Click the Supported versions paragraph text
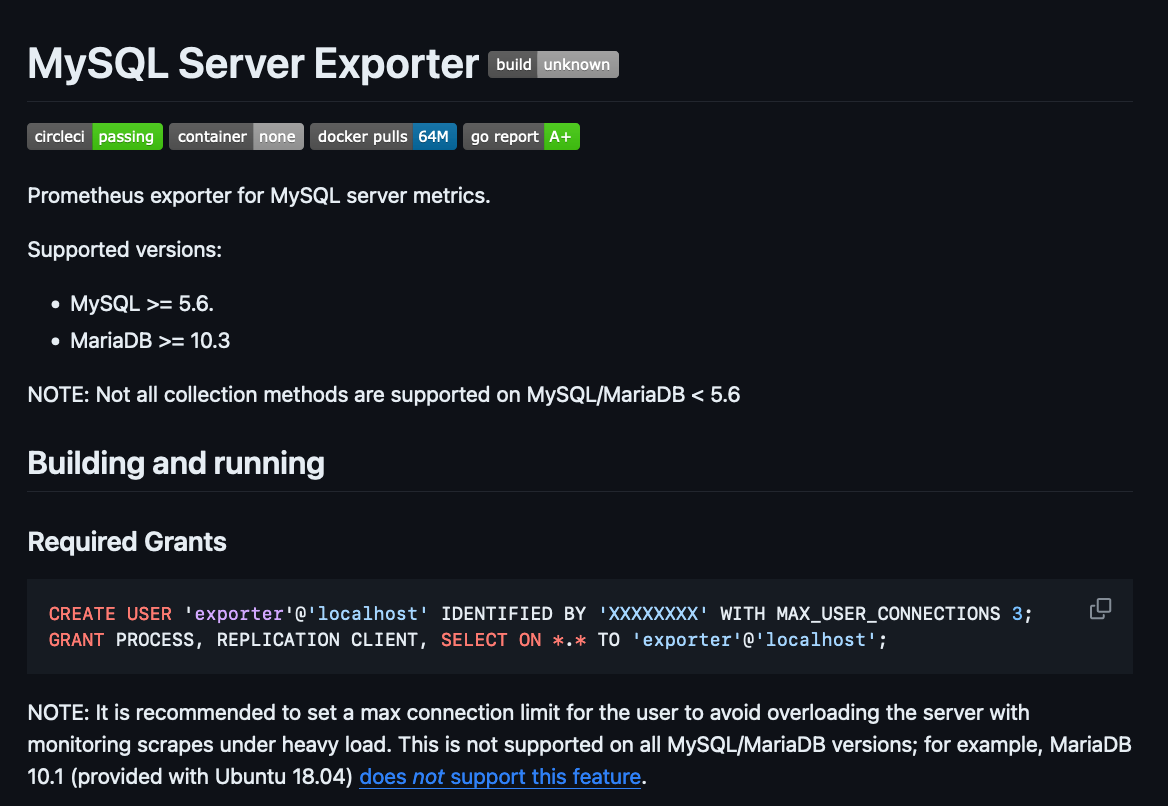 coord(124,249)
